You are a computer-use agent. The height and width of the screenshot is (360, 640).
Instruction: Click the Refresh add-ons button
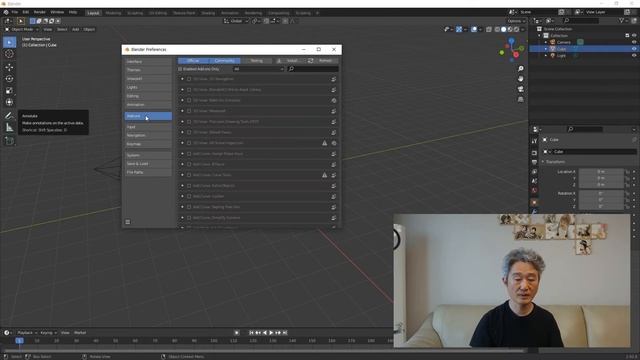(x=322, y=60)
